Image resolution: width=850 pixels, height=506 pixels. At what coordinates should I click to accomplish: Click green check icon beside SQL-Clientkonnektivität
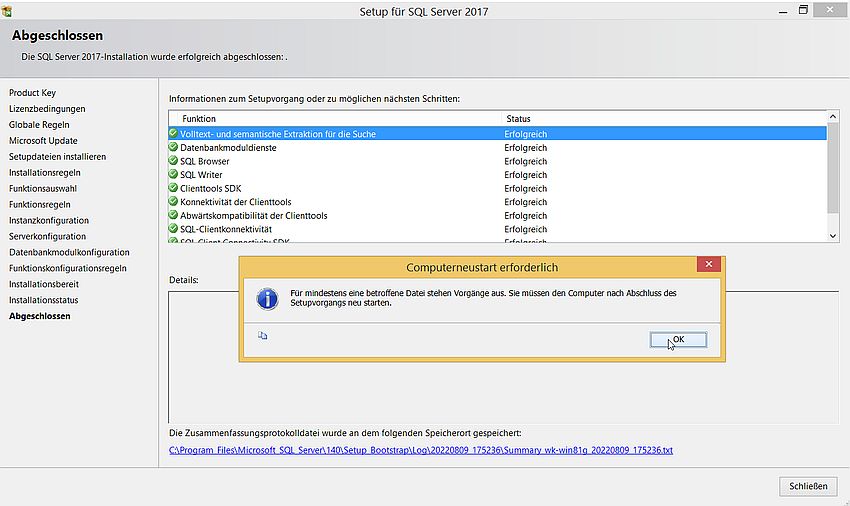coord(173,228)
